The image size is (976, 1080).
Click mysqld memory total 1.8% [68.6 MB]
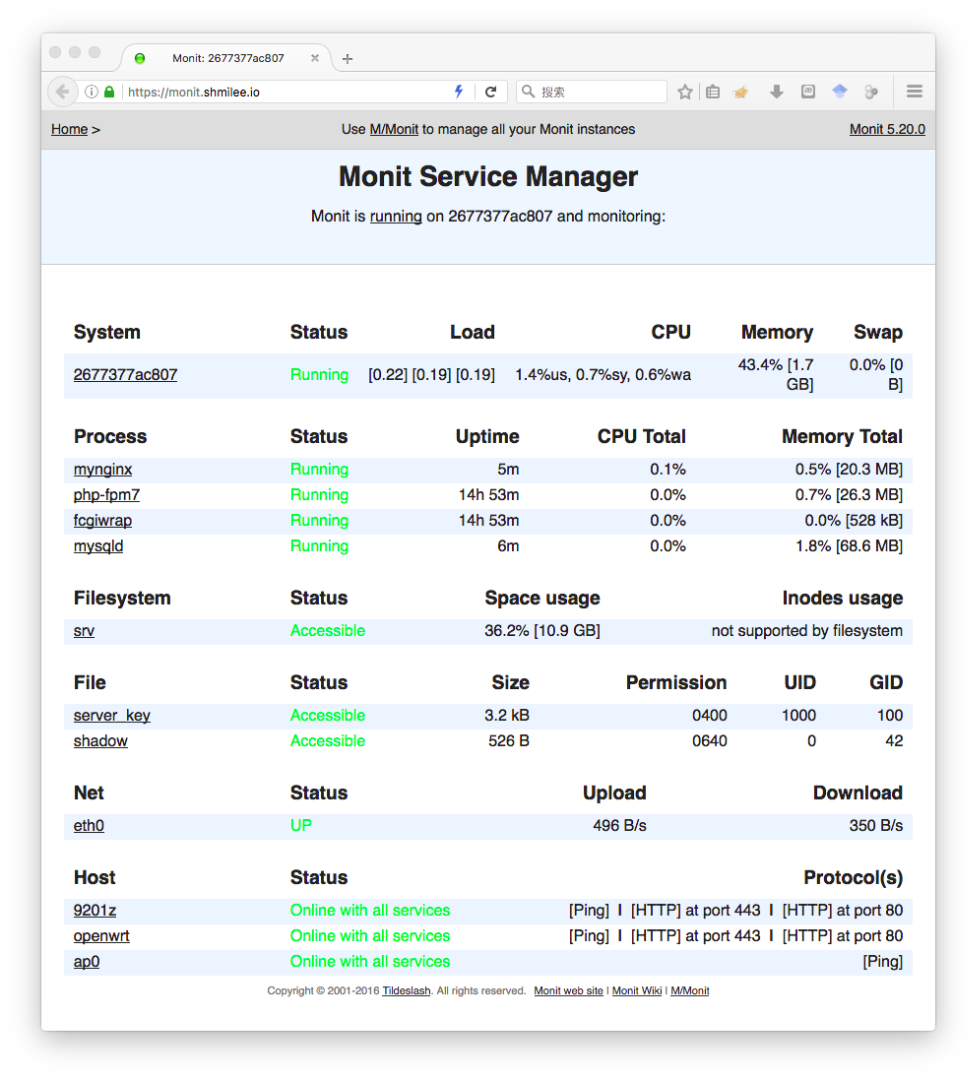point(849,546)
